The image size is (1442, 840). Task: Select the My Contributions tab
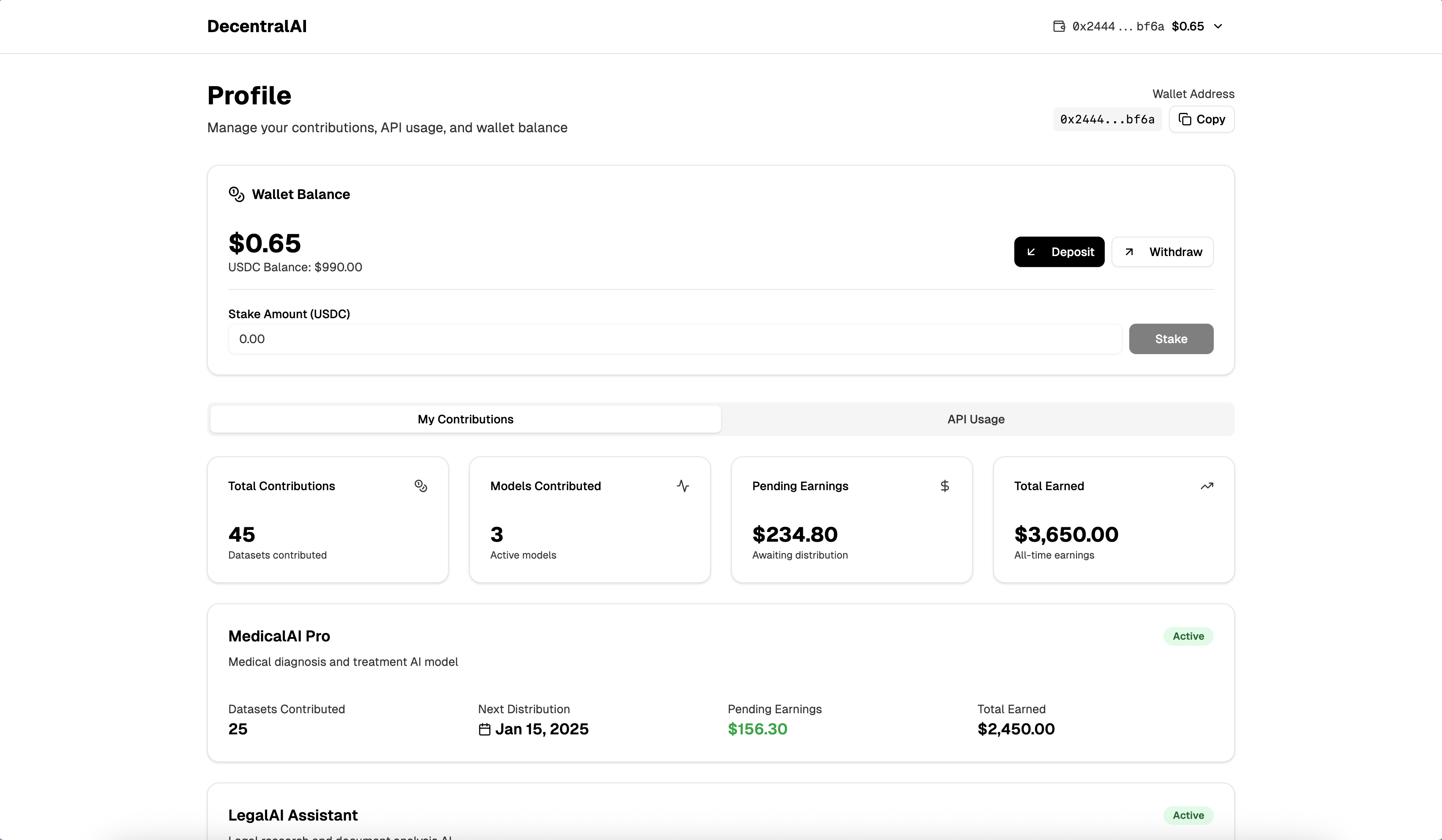tap(465, 419)
